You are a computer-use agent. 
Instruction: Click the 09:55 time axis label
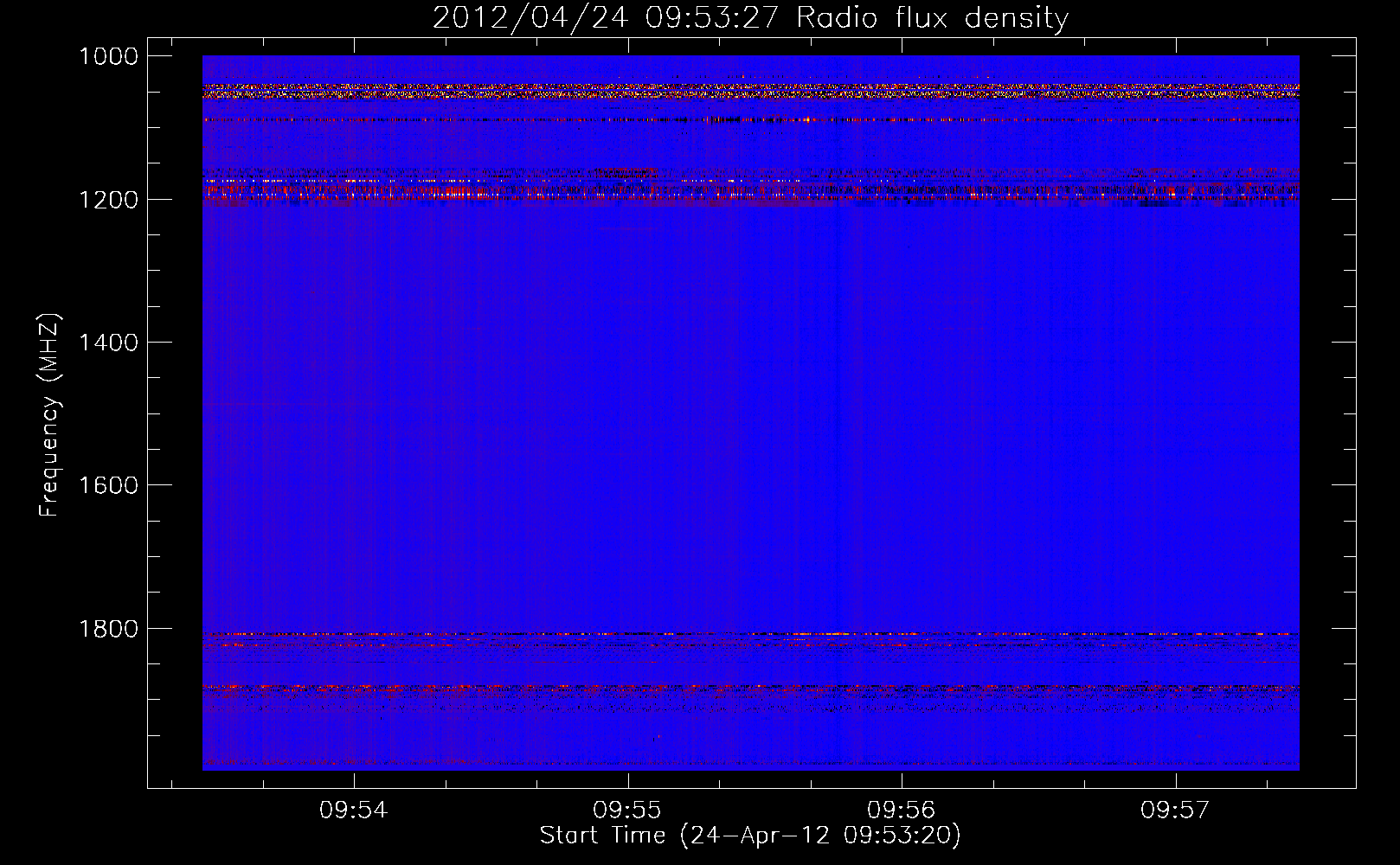(627, 811)
